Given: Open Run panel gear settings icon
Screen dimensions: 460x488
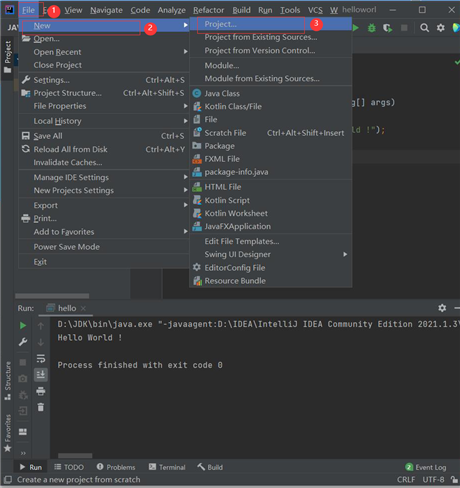Looking at the screenshot, I should 442,308.
